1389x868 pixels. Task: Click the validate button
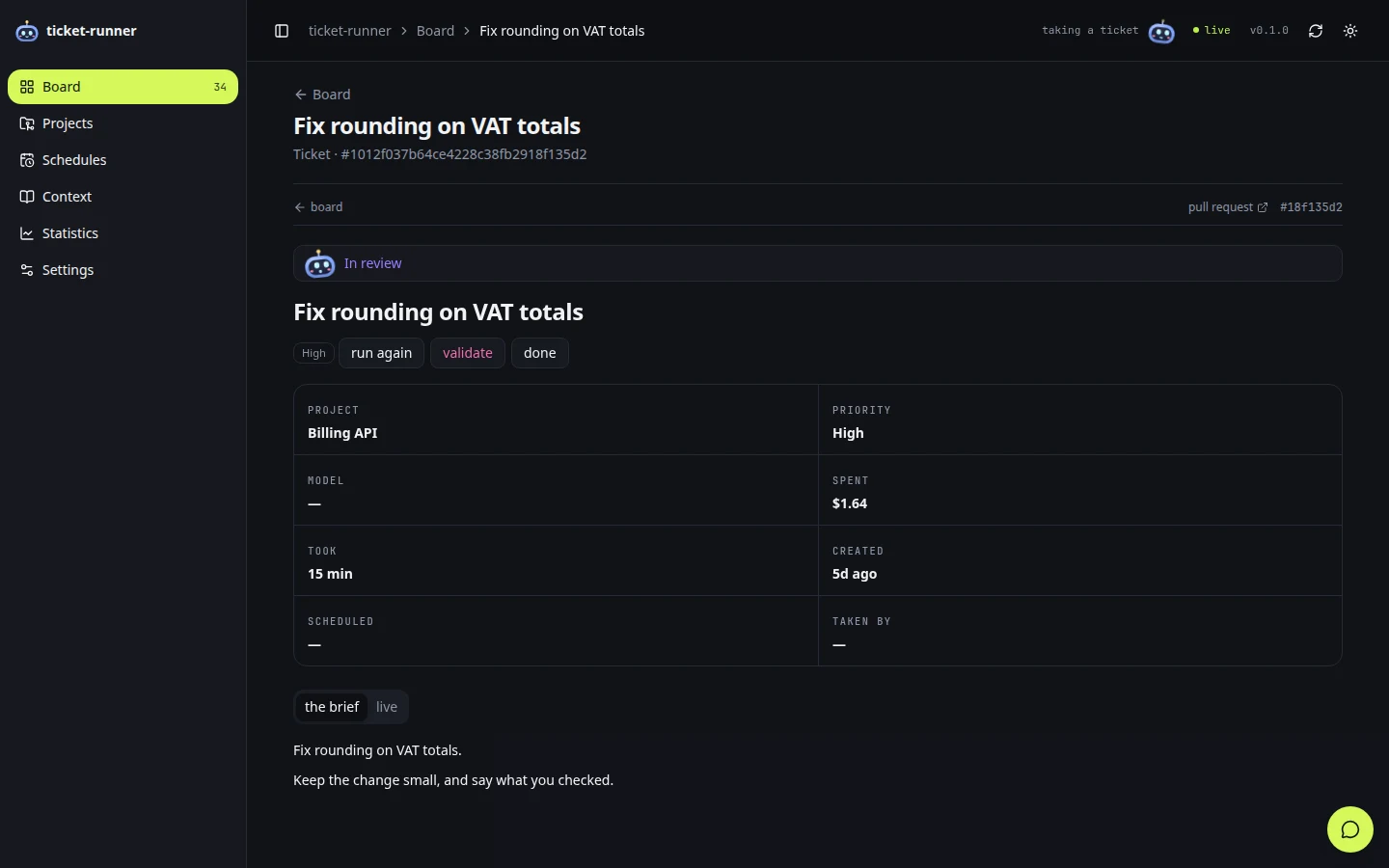[468, 353]
